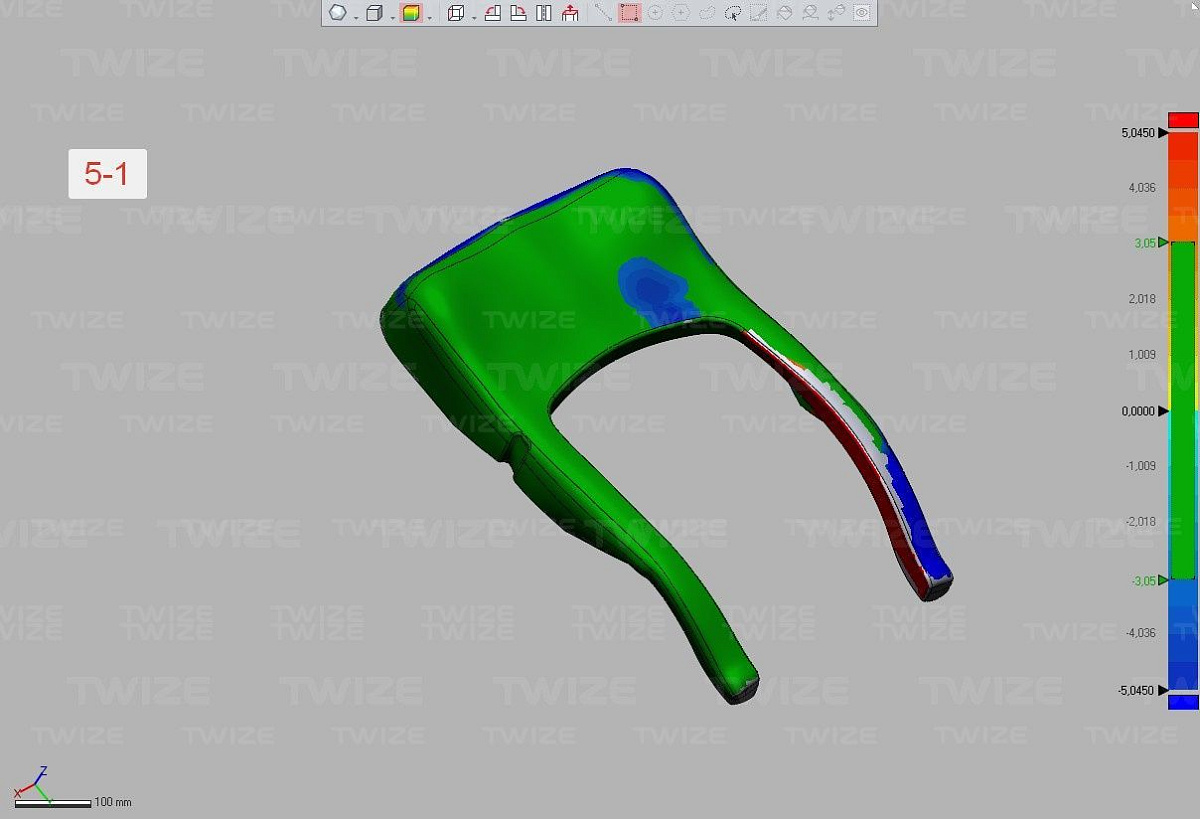Click the green tolerance band in color scale
Image resolution: width=1200 pixels, height=819 pixels.
(1183, 411)
